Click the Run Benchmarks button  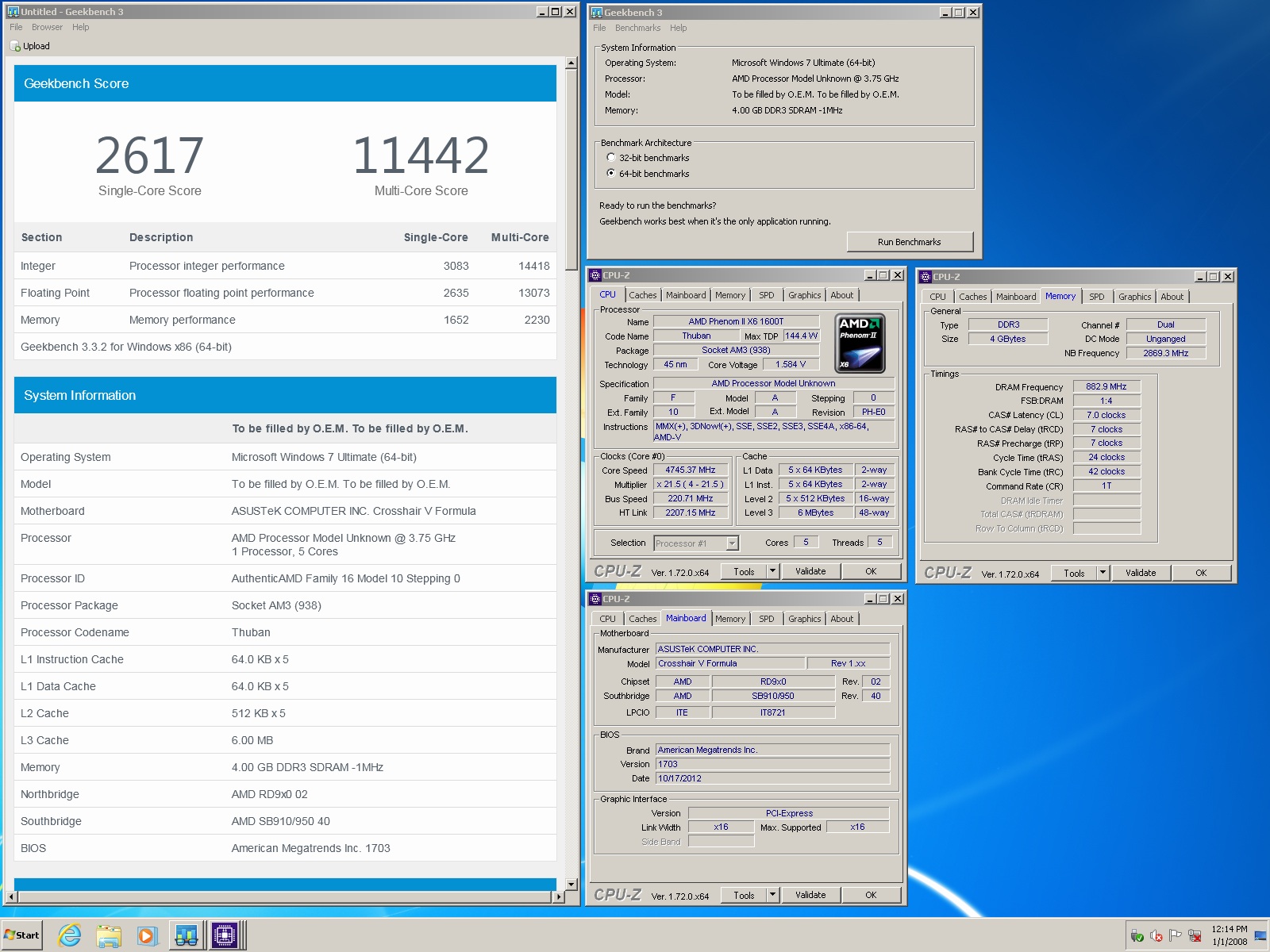910,242
